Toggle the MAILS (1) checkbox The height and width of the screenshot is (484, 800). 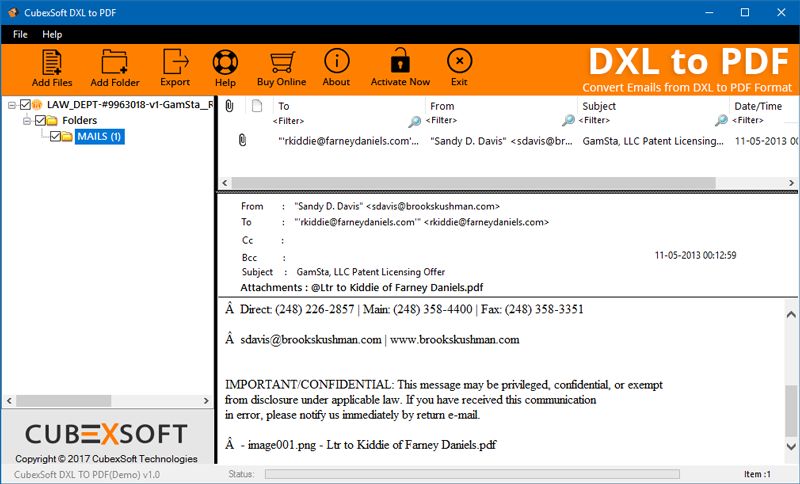(55, 136)
